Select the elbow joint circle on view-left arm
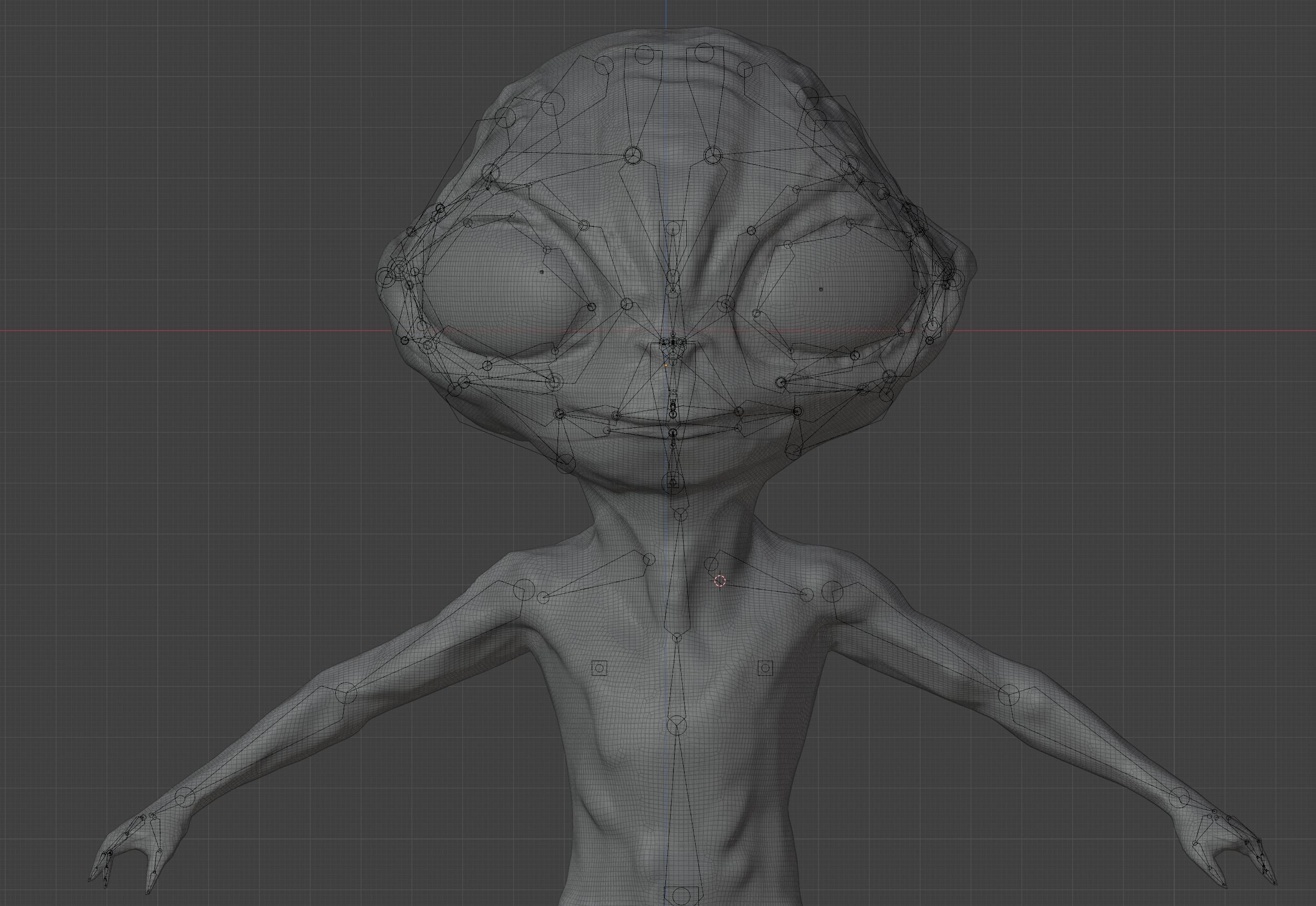The height and width of the screenshot is (906, 1316). pos(346,693)
